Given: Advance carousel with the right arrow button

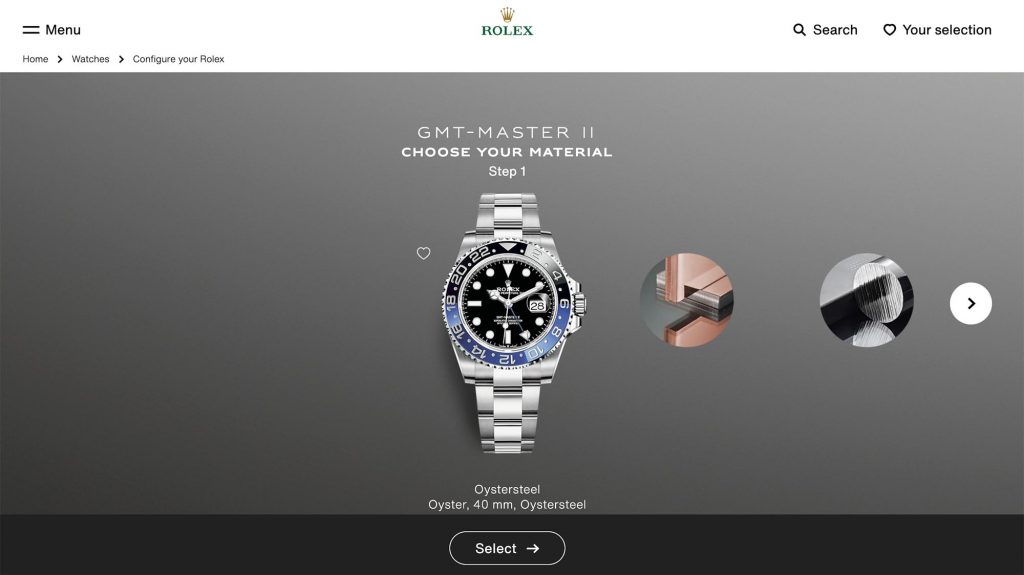Looking at the screenshot, I should pos(970,303).
